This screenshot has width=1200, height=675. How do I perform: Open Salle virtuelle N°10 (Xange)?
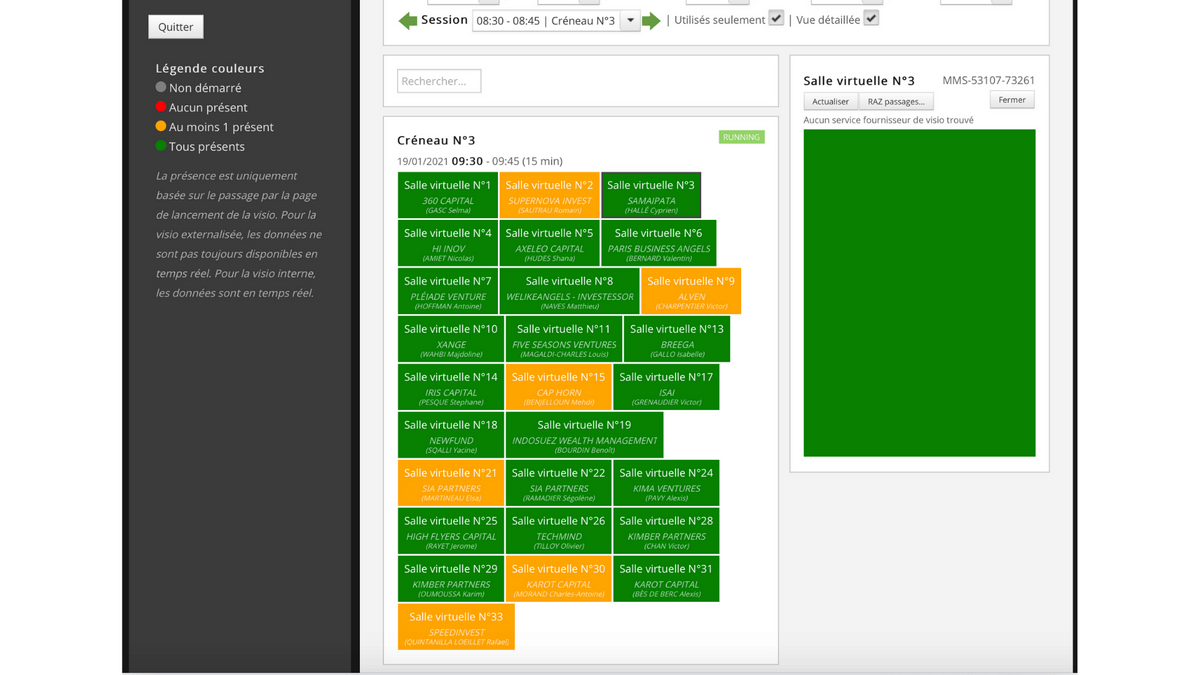point(451,339)
